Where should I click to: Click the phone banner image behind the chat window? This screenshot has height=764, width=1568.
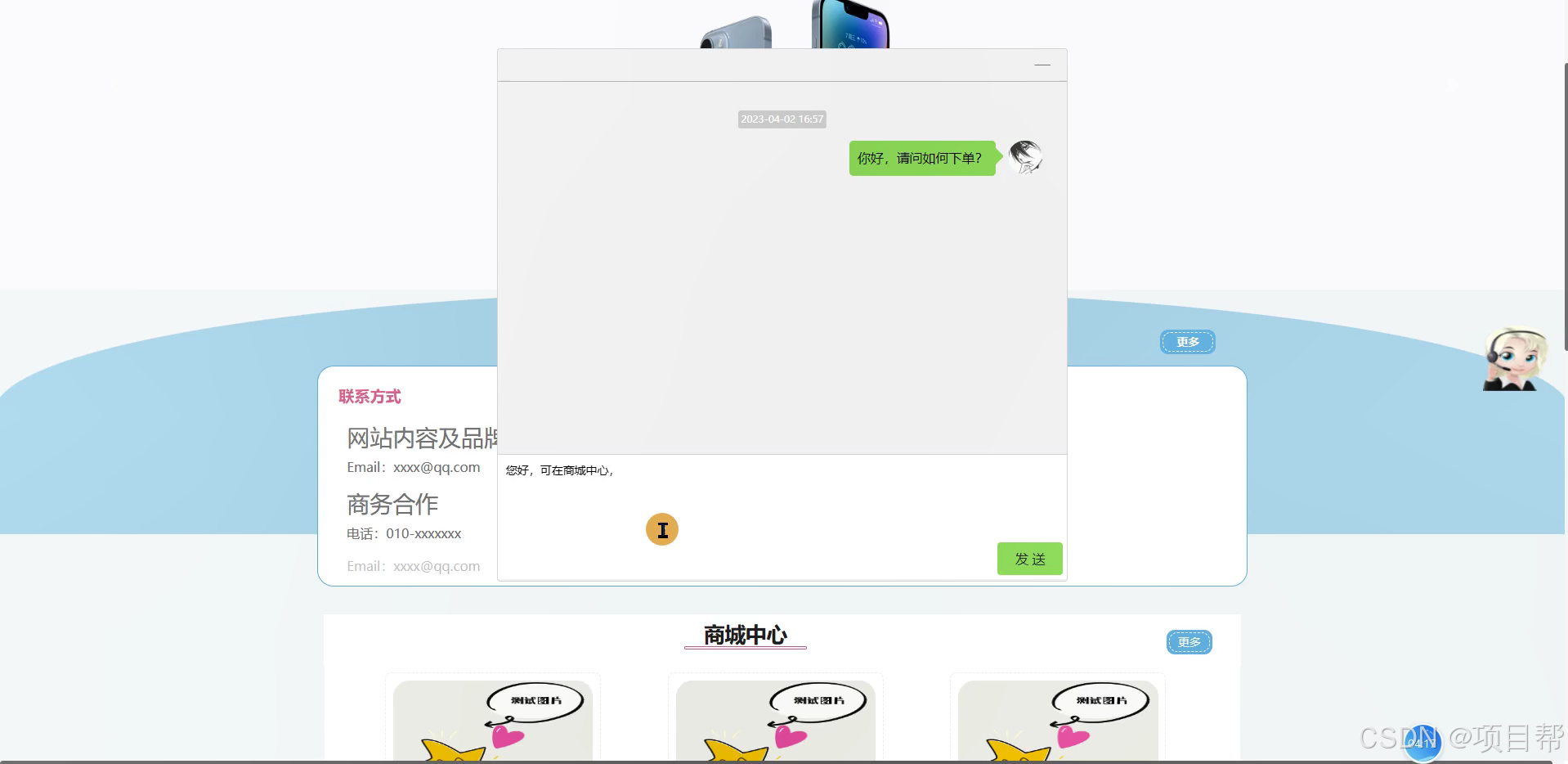pos(795,25)
